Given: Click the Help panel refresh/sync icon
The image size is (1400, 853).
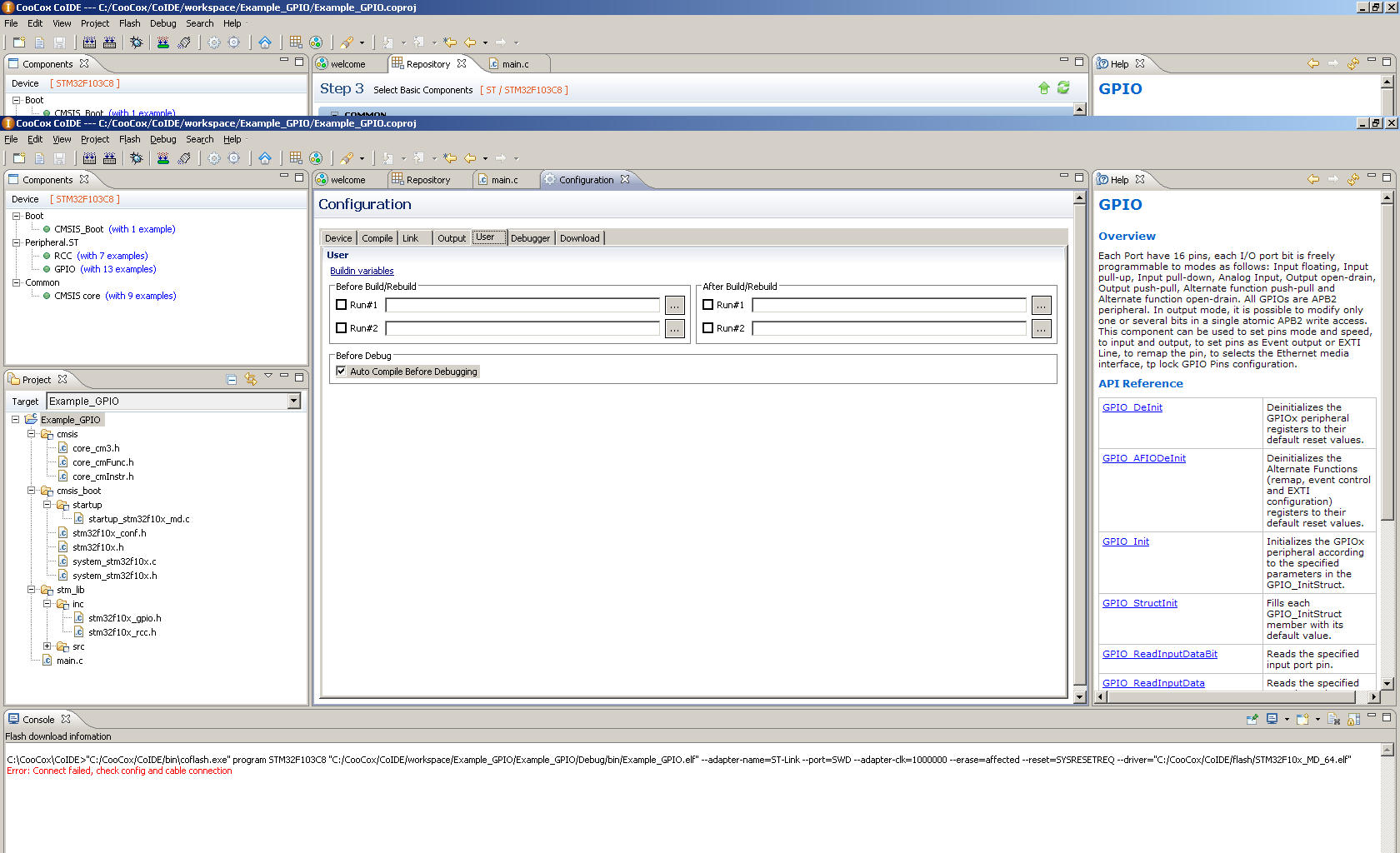Looking at the screenshot, I should [x=1353, y=180].
